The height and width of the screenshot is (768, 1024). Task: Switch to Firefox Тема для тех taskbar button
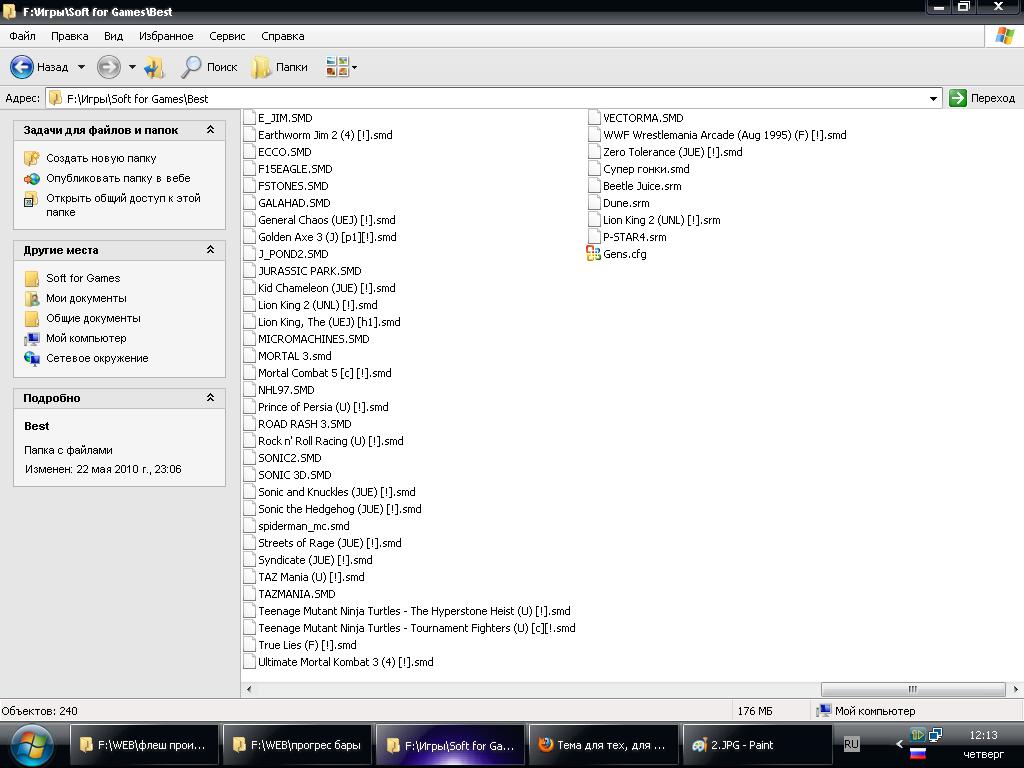click(x=603, y=744)
